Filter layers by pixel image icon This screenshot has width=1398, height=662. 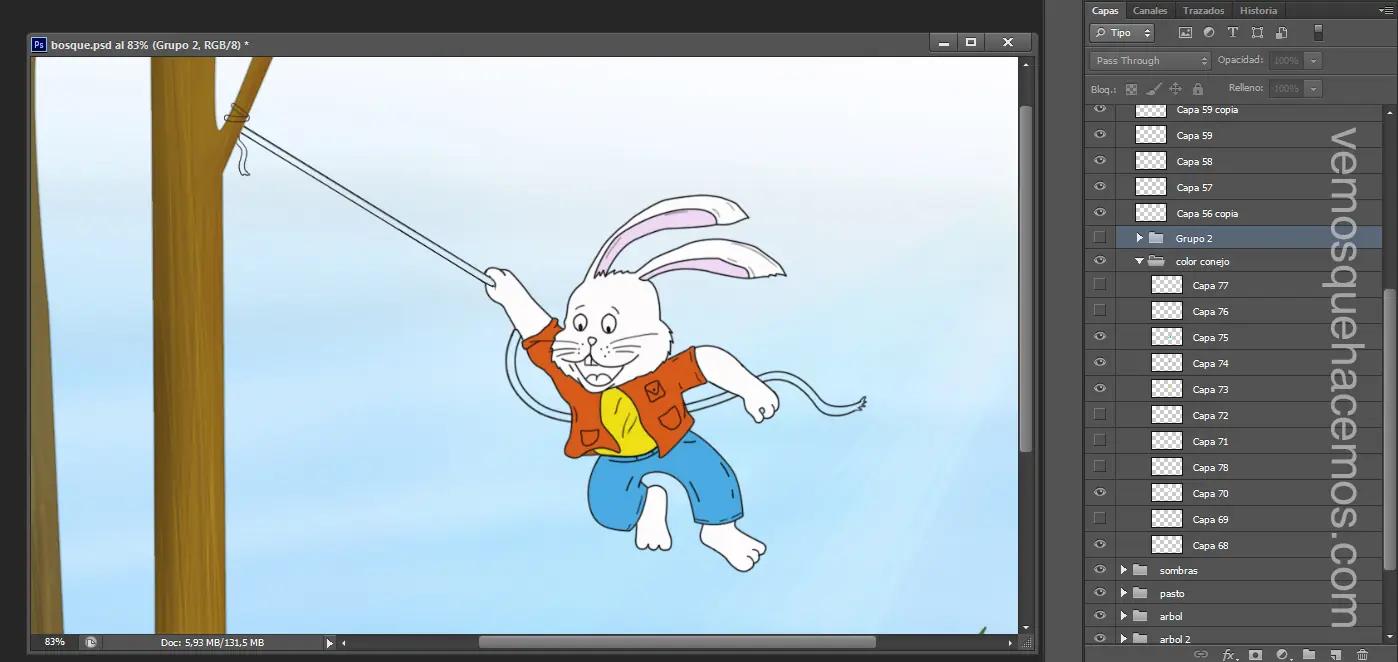(1186, 33)
